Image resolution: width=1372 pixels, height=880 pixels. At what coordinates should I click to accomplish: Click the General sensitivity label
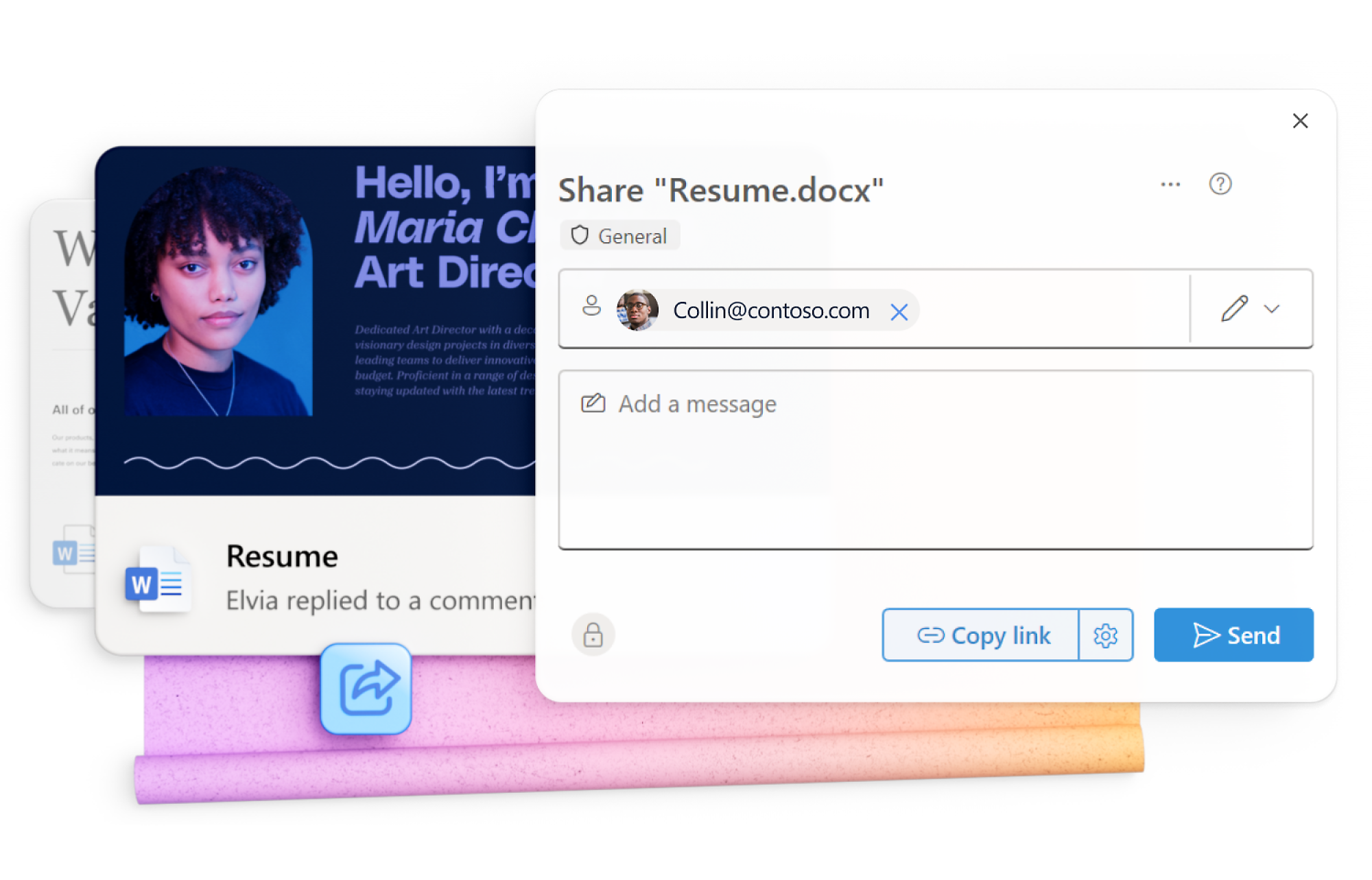[x=620, y=236]
